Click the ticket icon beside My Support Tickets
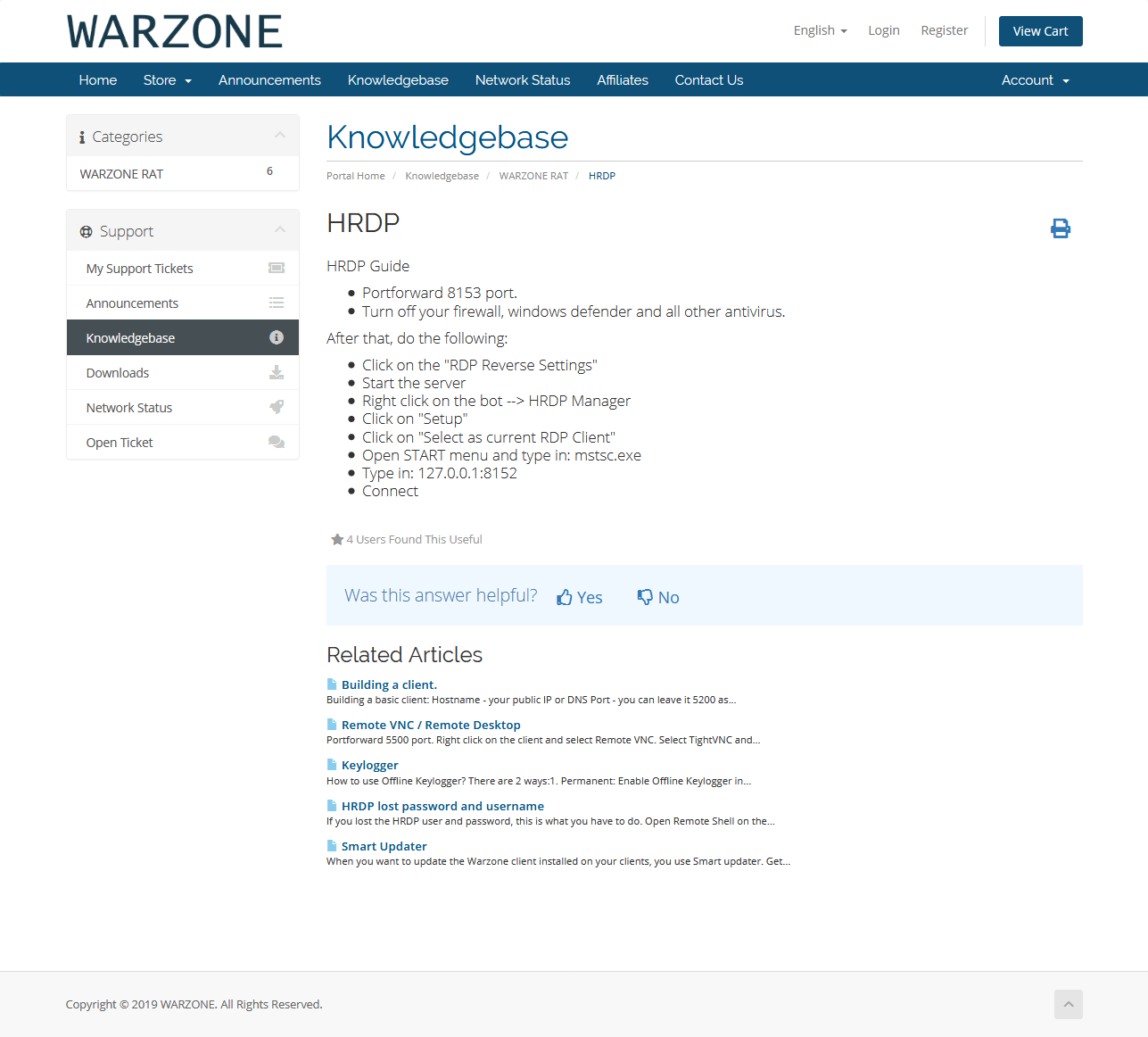Image resolution: width=1148 pixels, height=1037 pixels. pyautogui.click(x=277, y=268)
